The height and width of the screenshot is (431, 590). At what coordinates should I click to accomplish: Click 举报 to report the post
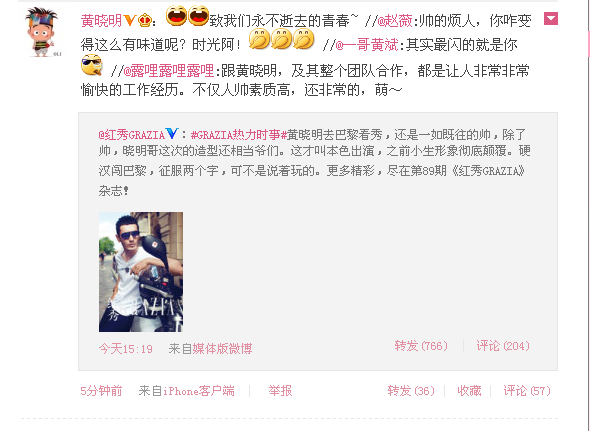click(x=280, y=391)
